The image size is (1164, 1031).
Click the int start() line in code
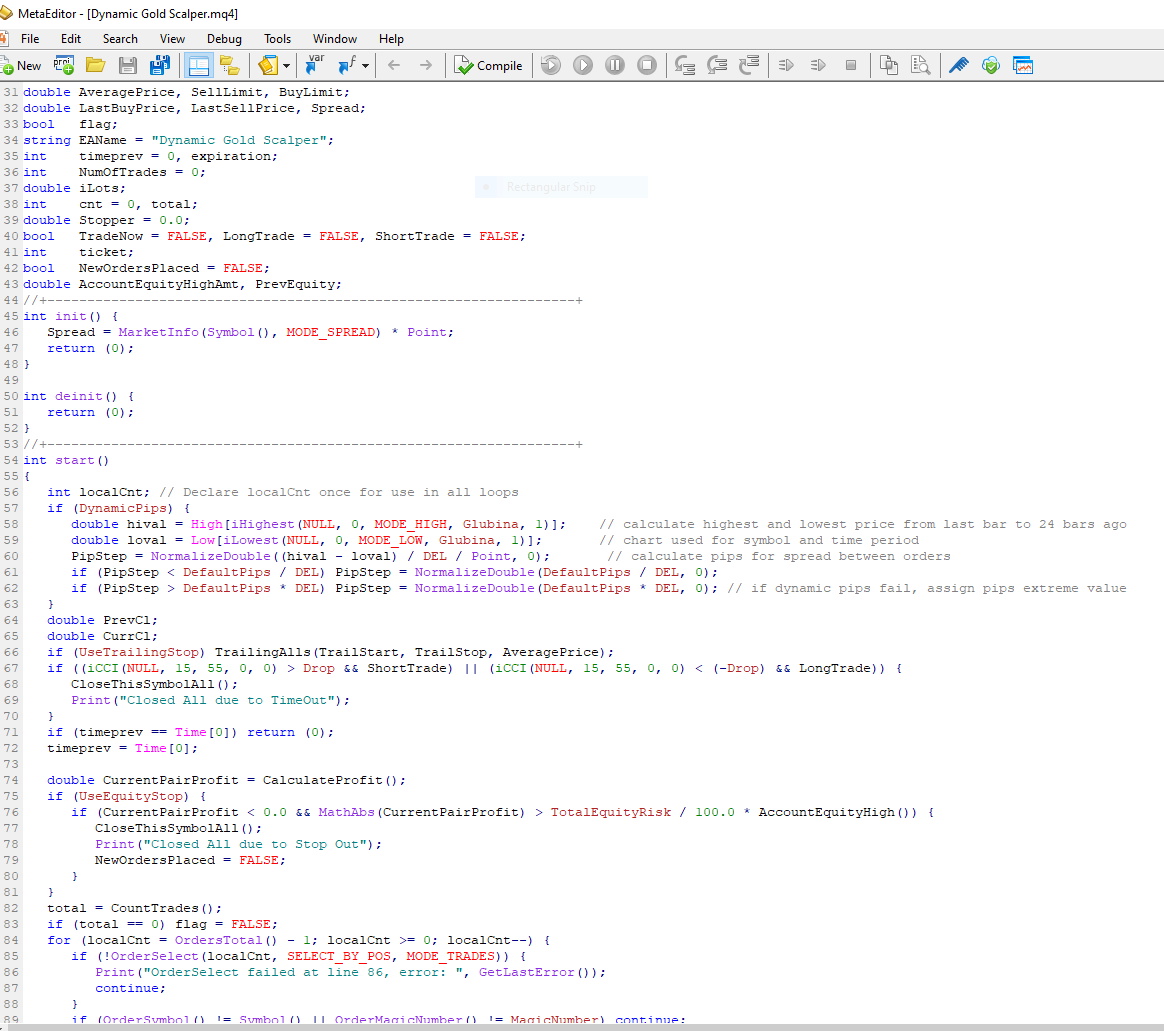[x=66, y=460]
